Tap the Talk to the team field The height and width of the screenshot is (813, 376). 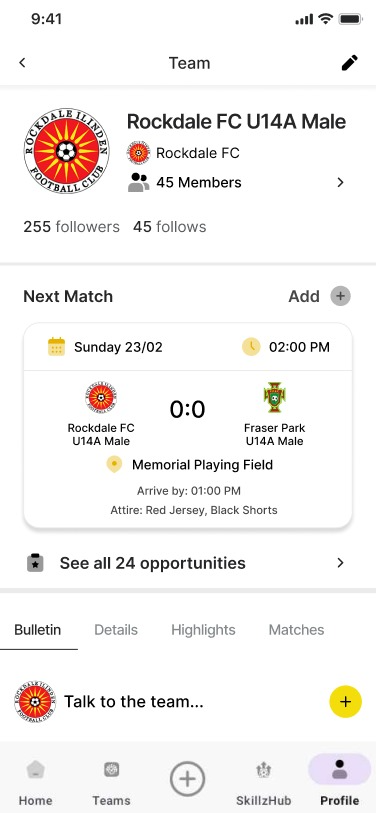pyautogui.click(x=134, y=702)
